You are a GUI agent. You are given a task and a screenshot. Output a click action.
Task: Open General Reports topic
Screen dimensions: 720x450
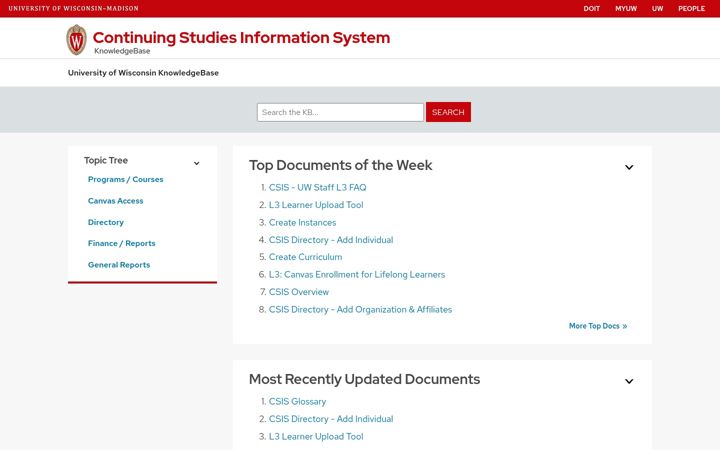point(119,265)
